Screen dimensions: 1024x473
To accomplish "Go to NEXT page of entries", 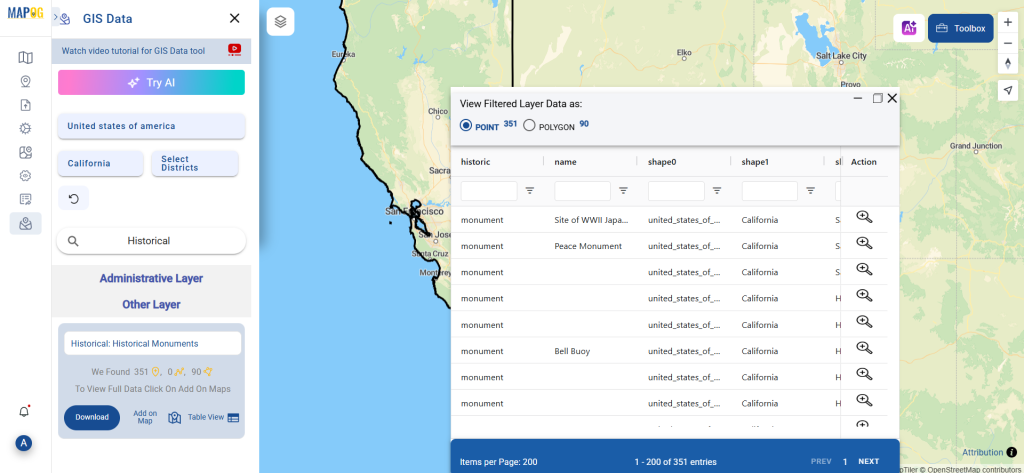I will pyautogui.click(x=868, y=461).
